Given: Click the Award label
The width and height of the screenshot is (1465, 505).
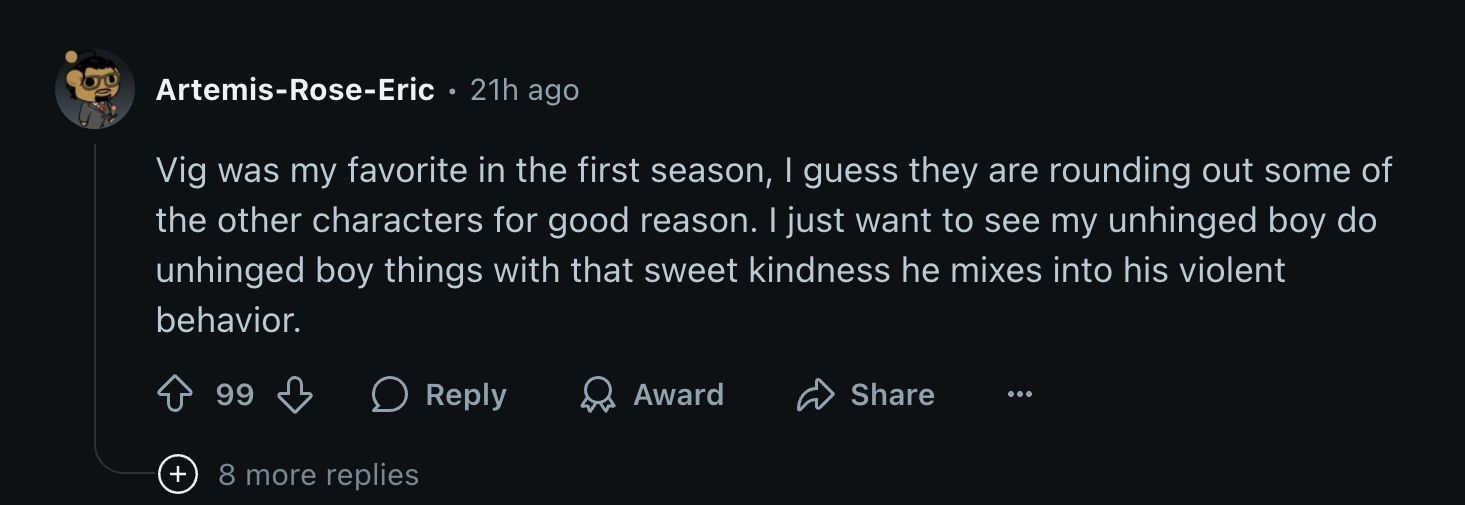Looking at the screenshot, I should (678, 395).
